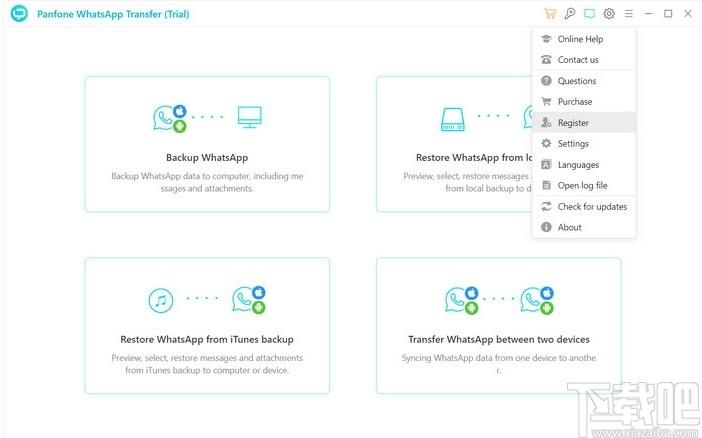Click the document icon beside Open log file

(546, 185)
